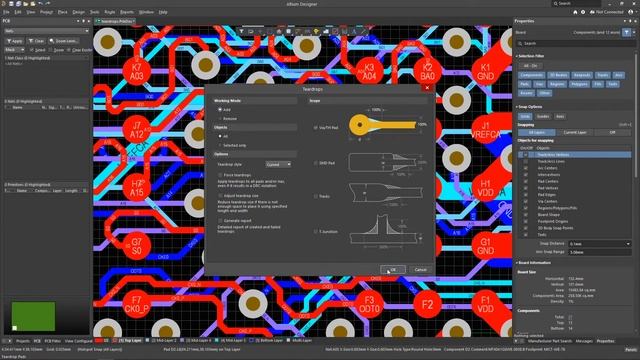Select the Selected only radio button
The image size is (640, 360).
[x=220, y=145]
